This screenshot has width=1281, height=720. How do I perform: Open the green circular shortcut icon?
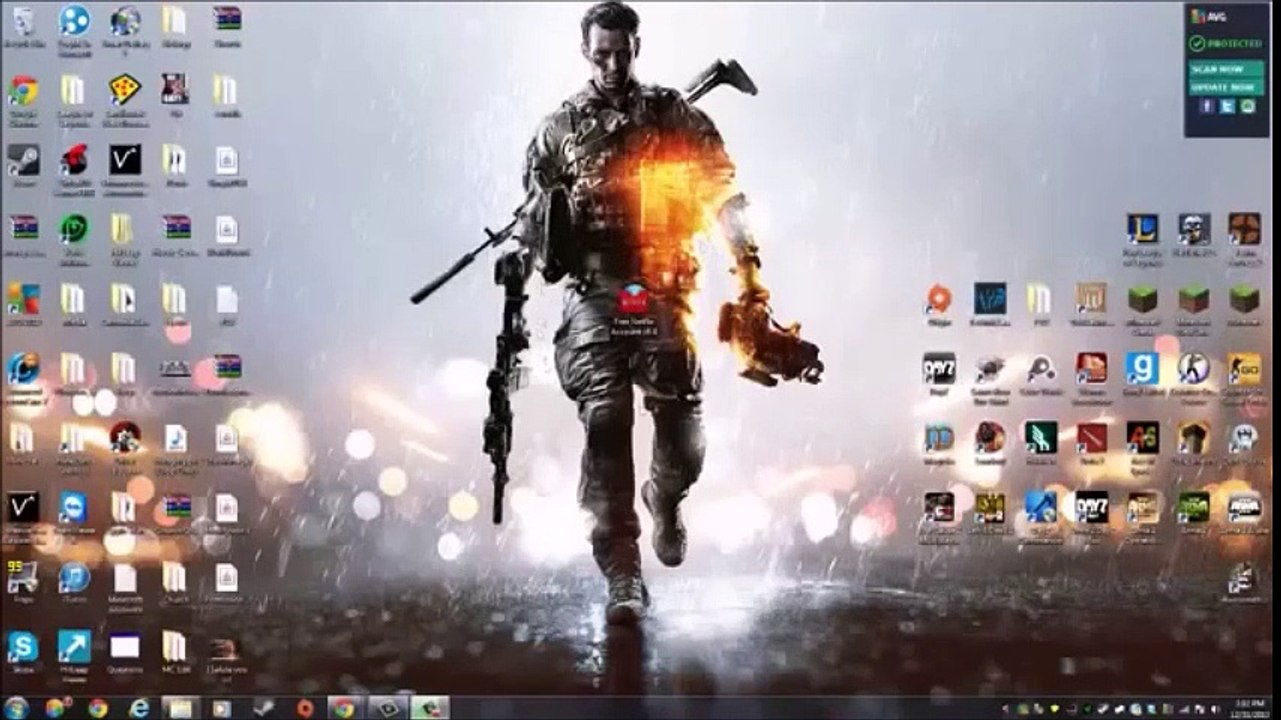tap(73, 229)
